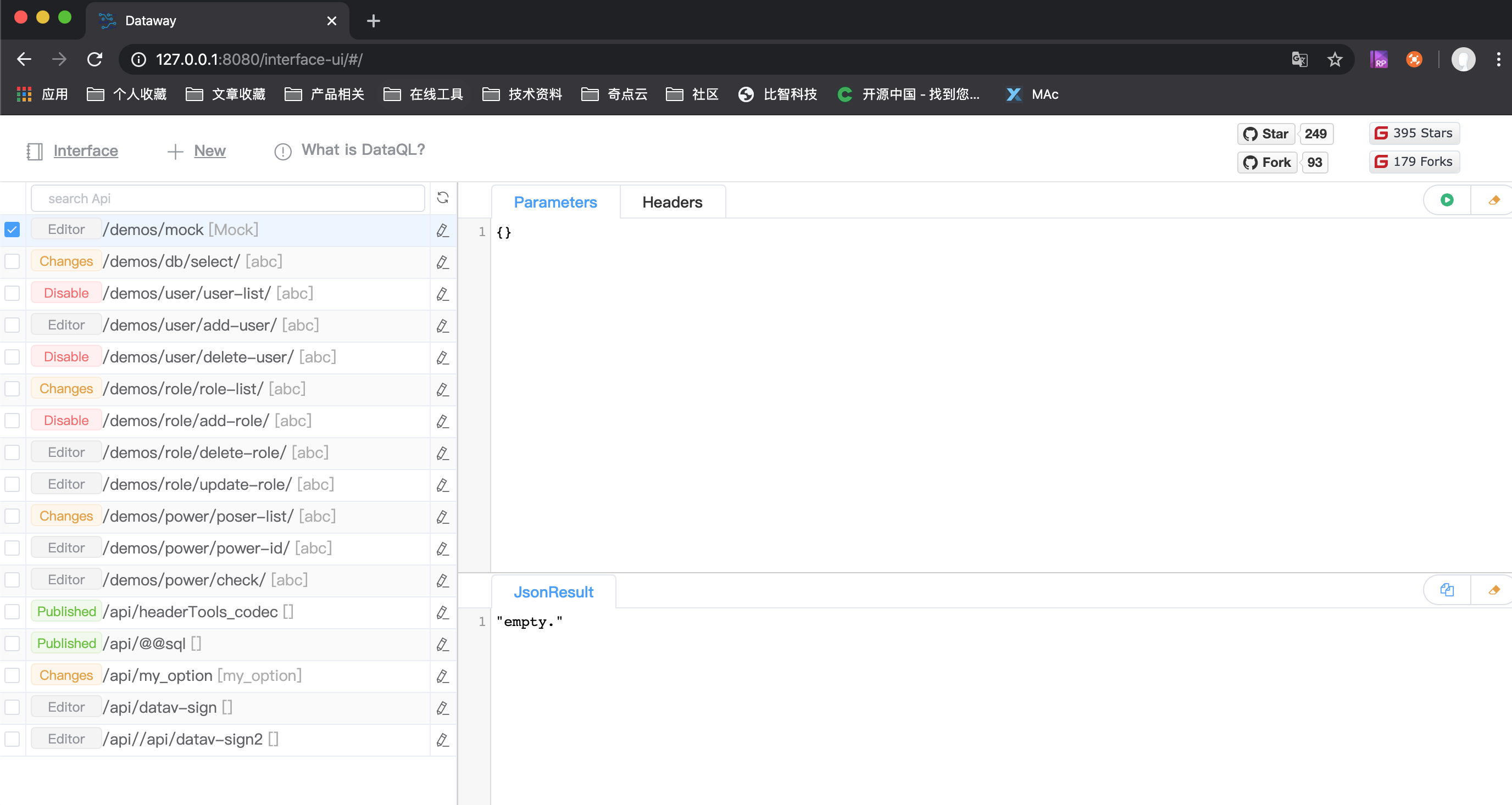The width and height of the screenshot is (1512, 805).
Task: Switch to the Headers tab
Action: (672, 202)
